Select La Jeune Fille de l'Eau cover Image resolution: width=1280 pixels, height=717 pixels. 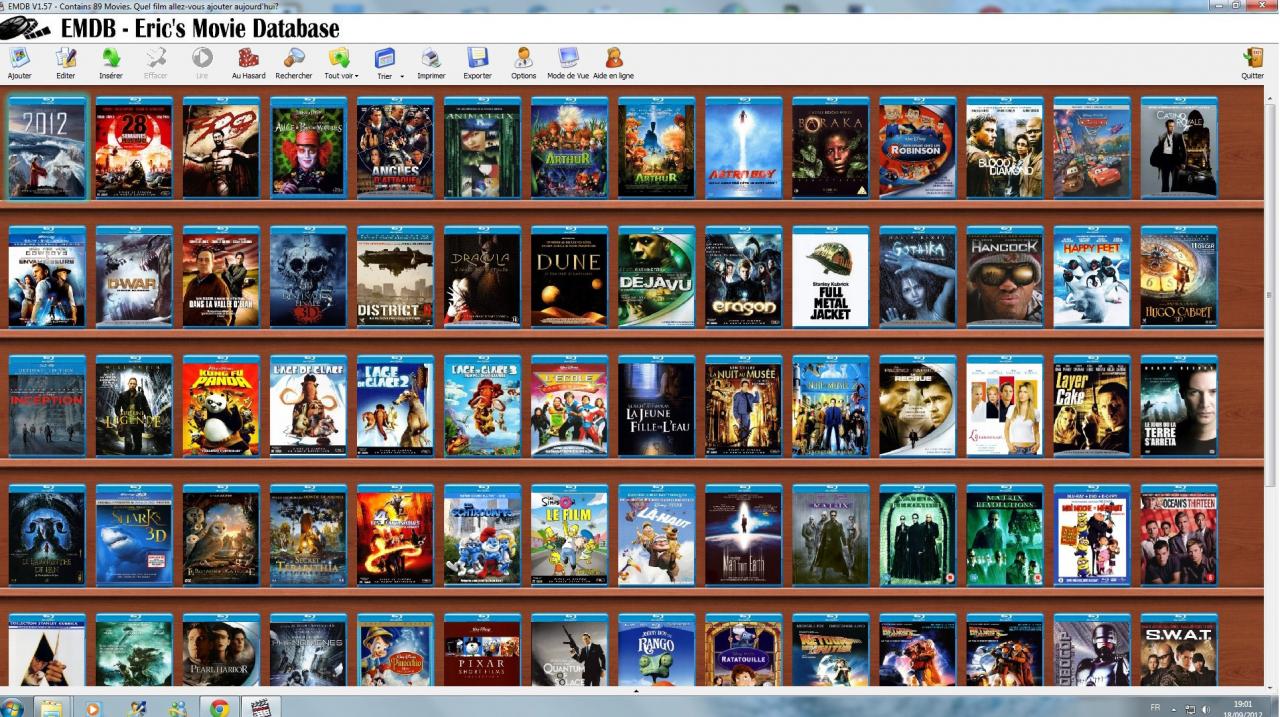656,407
